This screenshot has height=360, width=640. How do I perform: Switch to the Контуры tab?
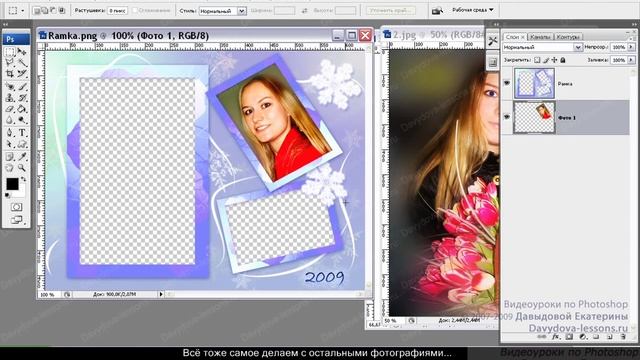pos(568,37)
